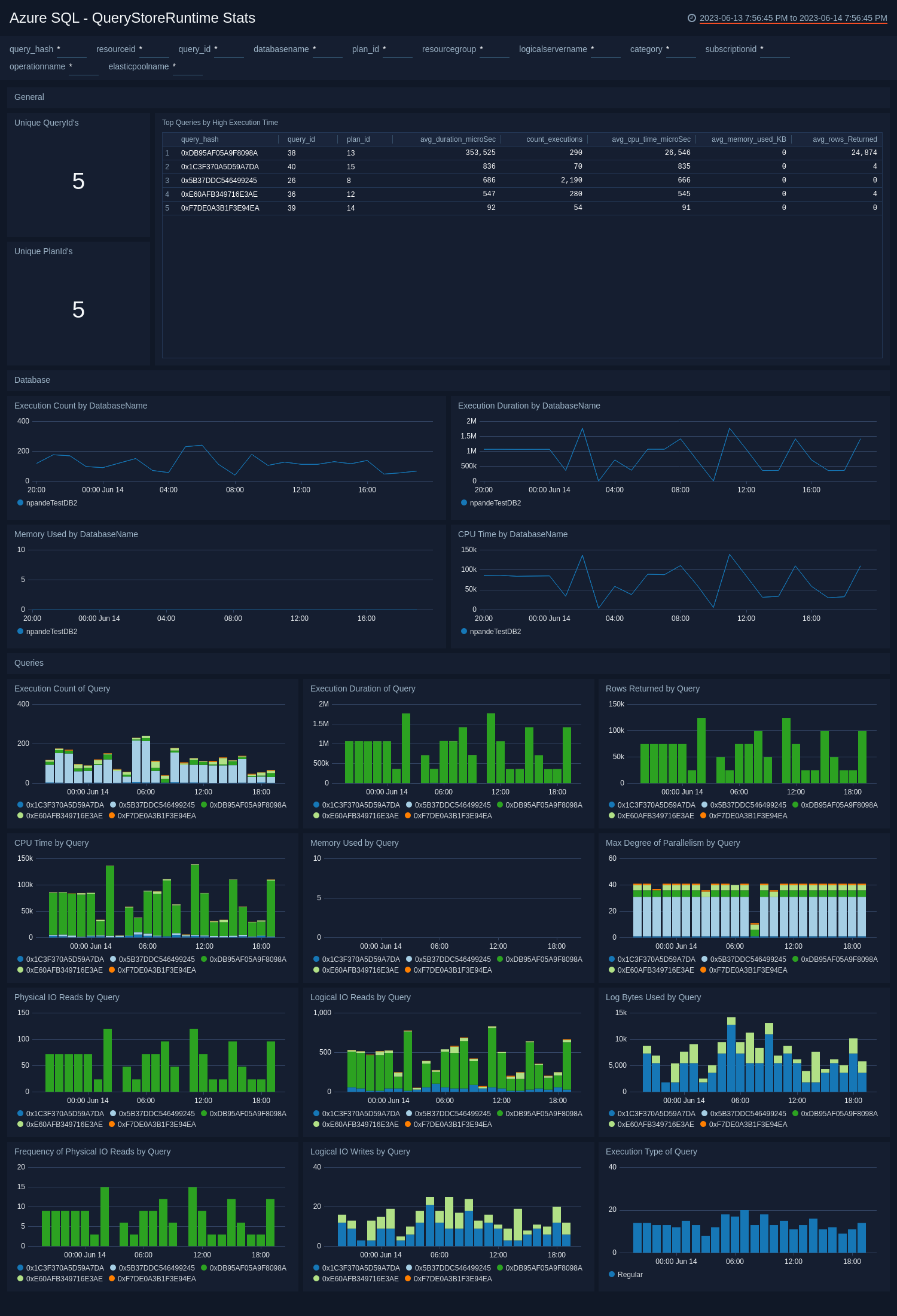Viewport: 897px width, 1316px height.
Task: Edit the logicalservername filter field
Action: [x=606, y=50]
